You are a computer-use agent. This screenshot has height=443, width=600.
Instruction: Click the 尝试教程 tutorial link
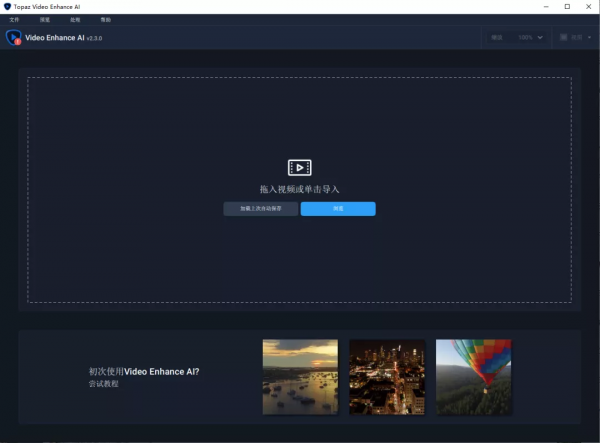(x=105, y=383)
